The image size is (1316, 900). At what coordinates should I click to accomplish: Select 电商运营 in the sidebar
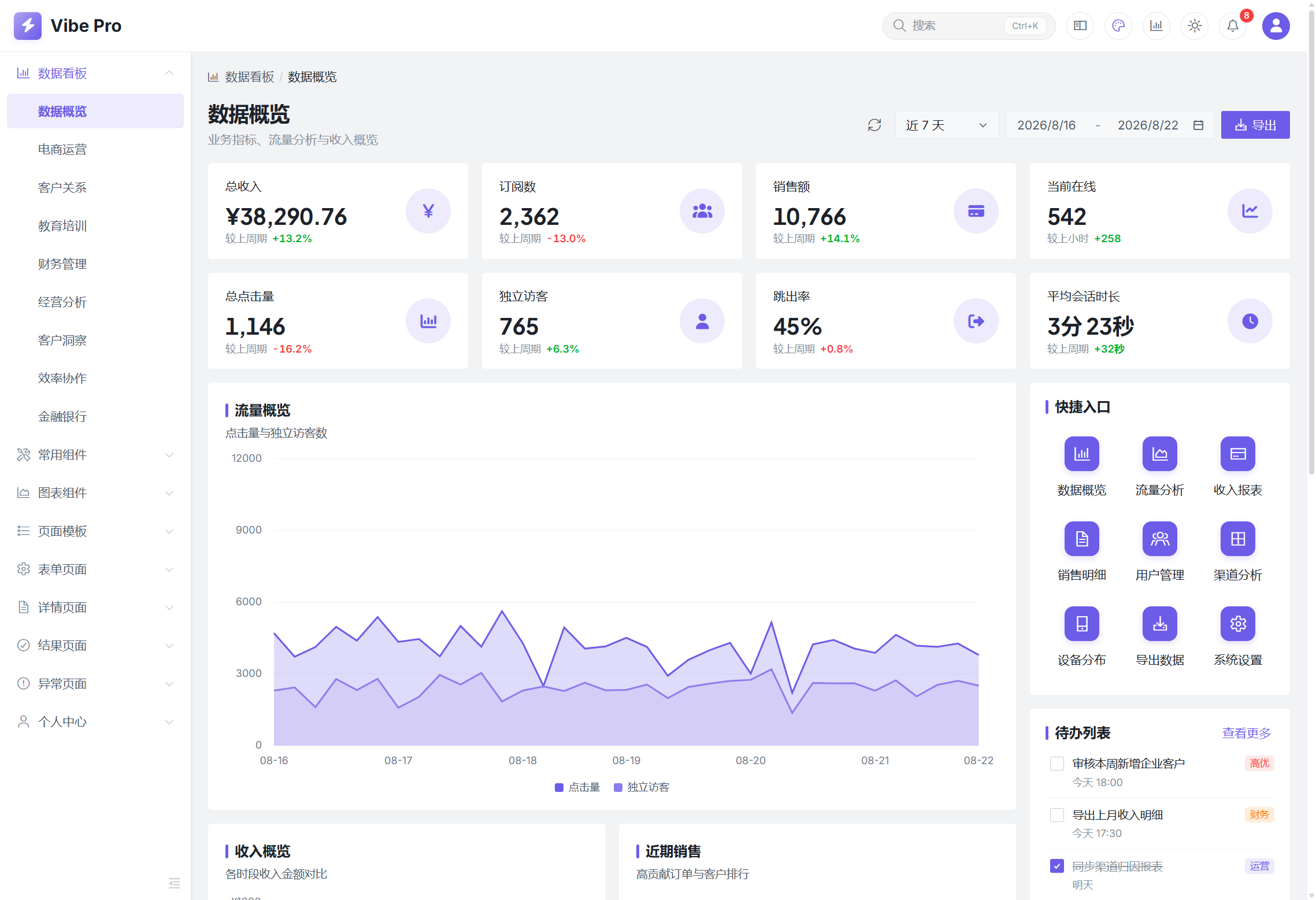tap(95, 150)
